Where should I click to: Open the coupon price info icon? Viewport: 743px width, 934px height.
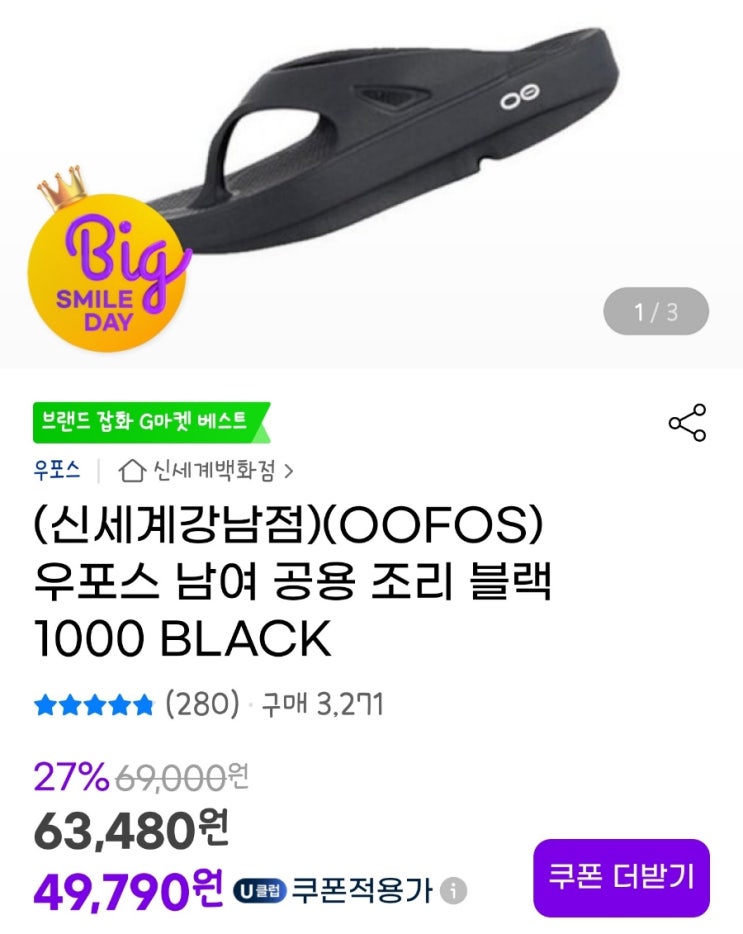pos(453,891)
